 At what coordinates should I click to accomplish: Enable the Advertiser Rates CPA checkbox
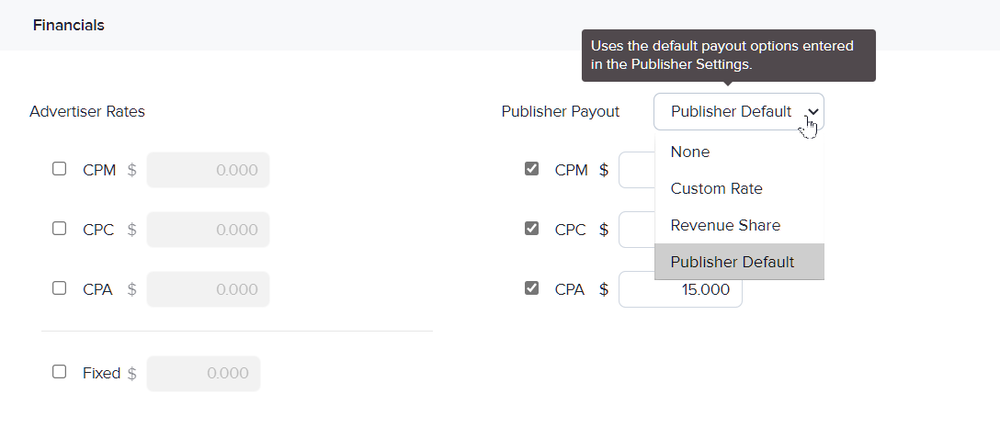tap(59, 288)
